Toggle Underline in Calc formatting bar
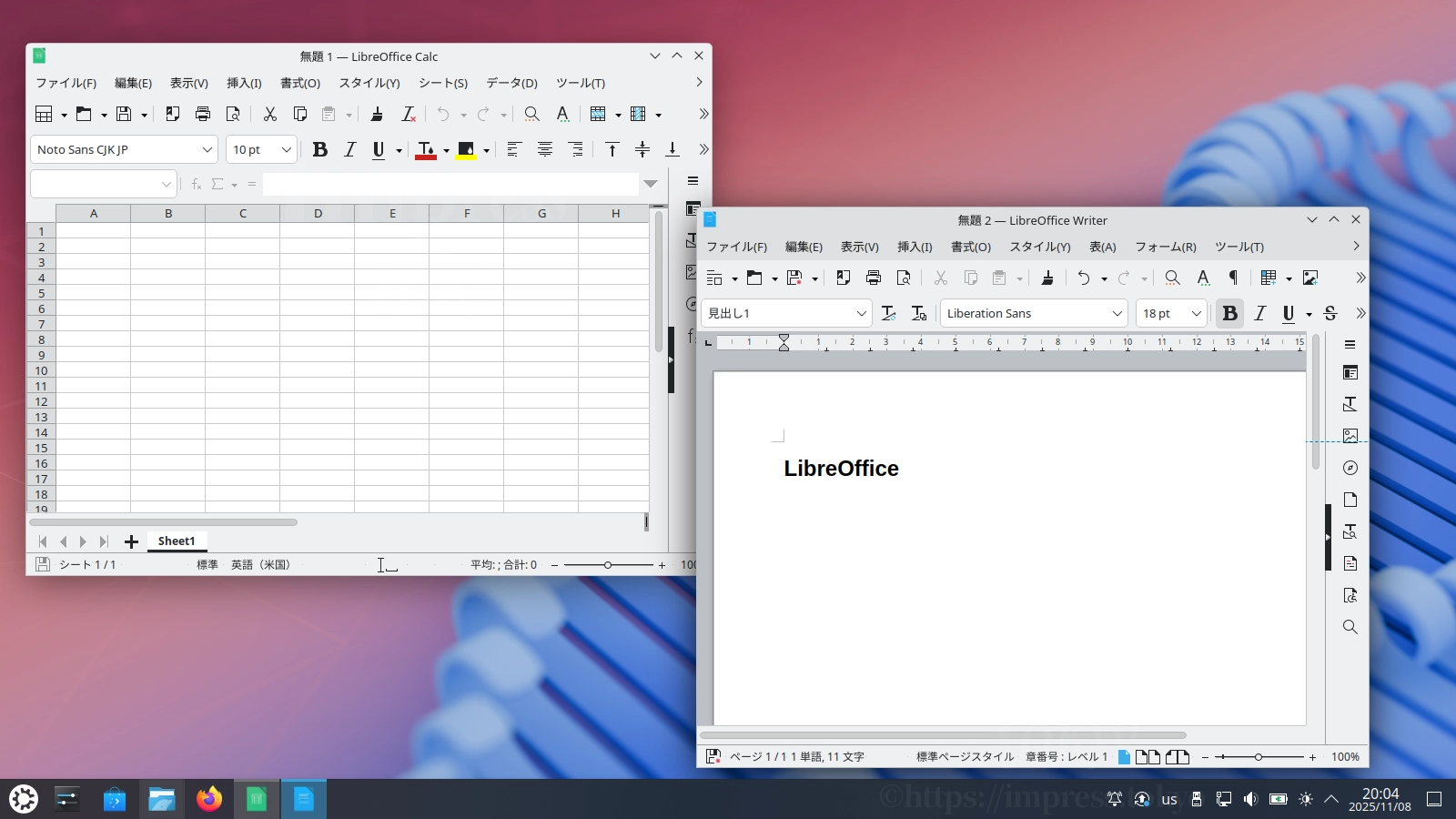The image size is (1456, 819). pos(379,149)
